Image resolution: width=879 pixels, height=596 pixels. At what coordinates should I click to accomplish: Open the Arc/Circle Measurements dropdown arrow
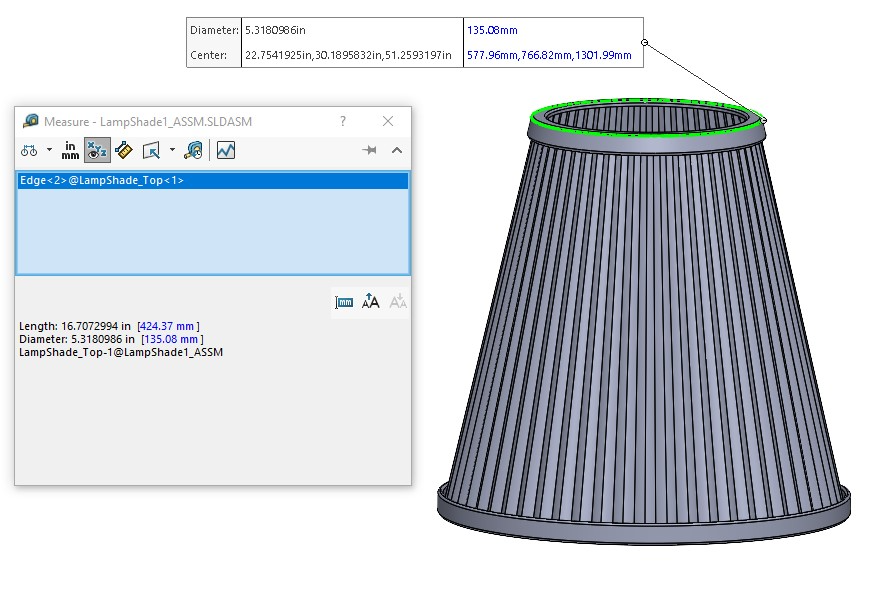[x=49, y=150]
